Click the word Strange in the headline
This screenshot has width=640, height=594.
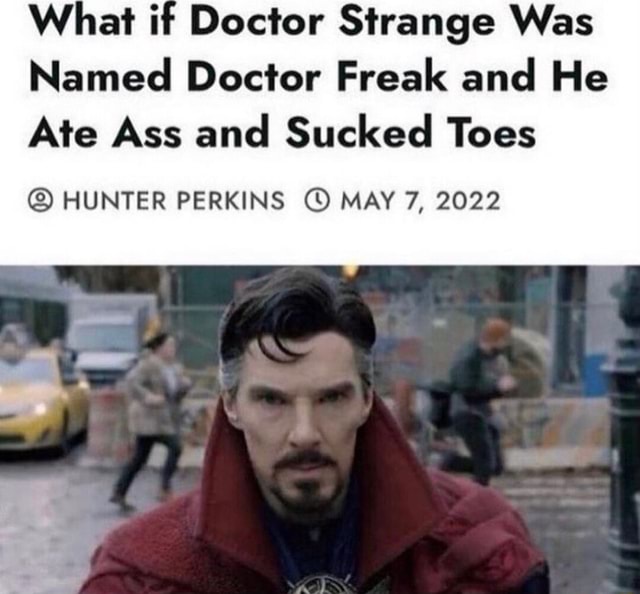pyautogui.click(x=416, y=23)
